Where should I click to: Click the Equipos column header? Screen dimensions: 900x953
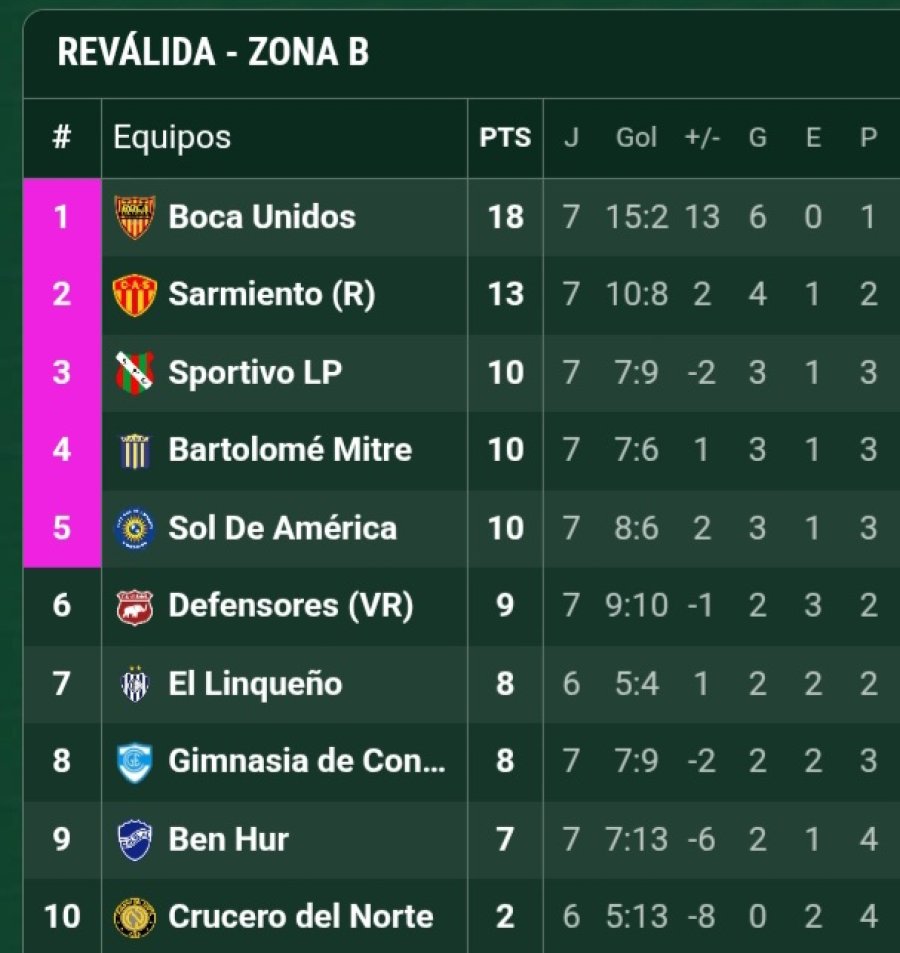pos(172,138)
